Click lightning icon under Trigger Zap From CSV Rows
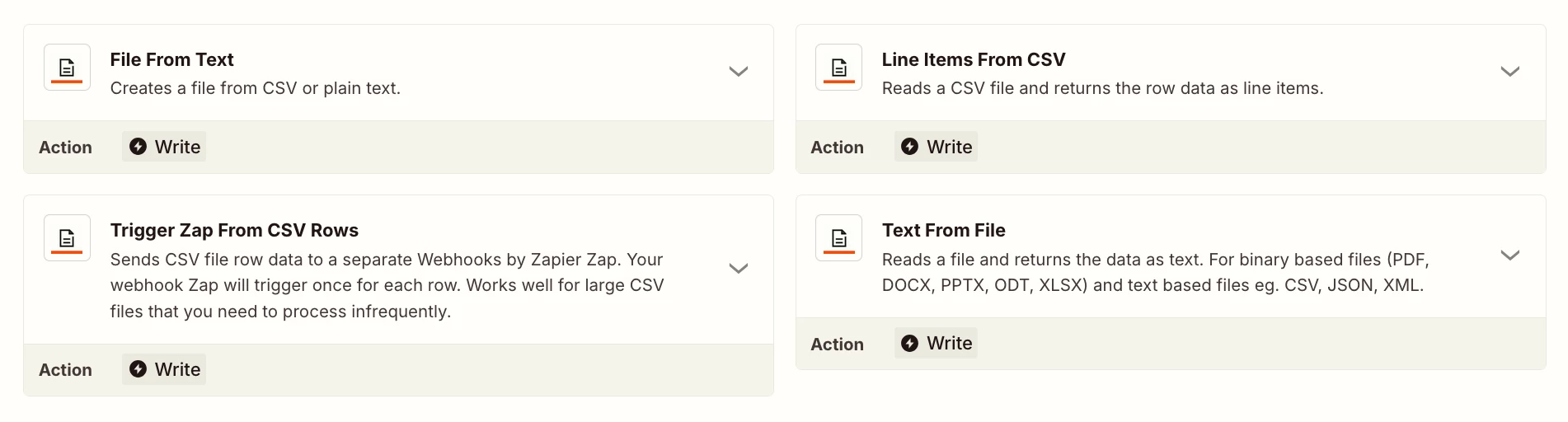Viewport: 1568px width, 422px height. click(138, 369)
